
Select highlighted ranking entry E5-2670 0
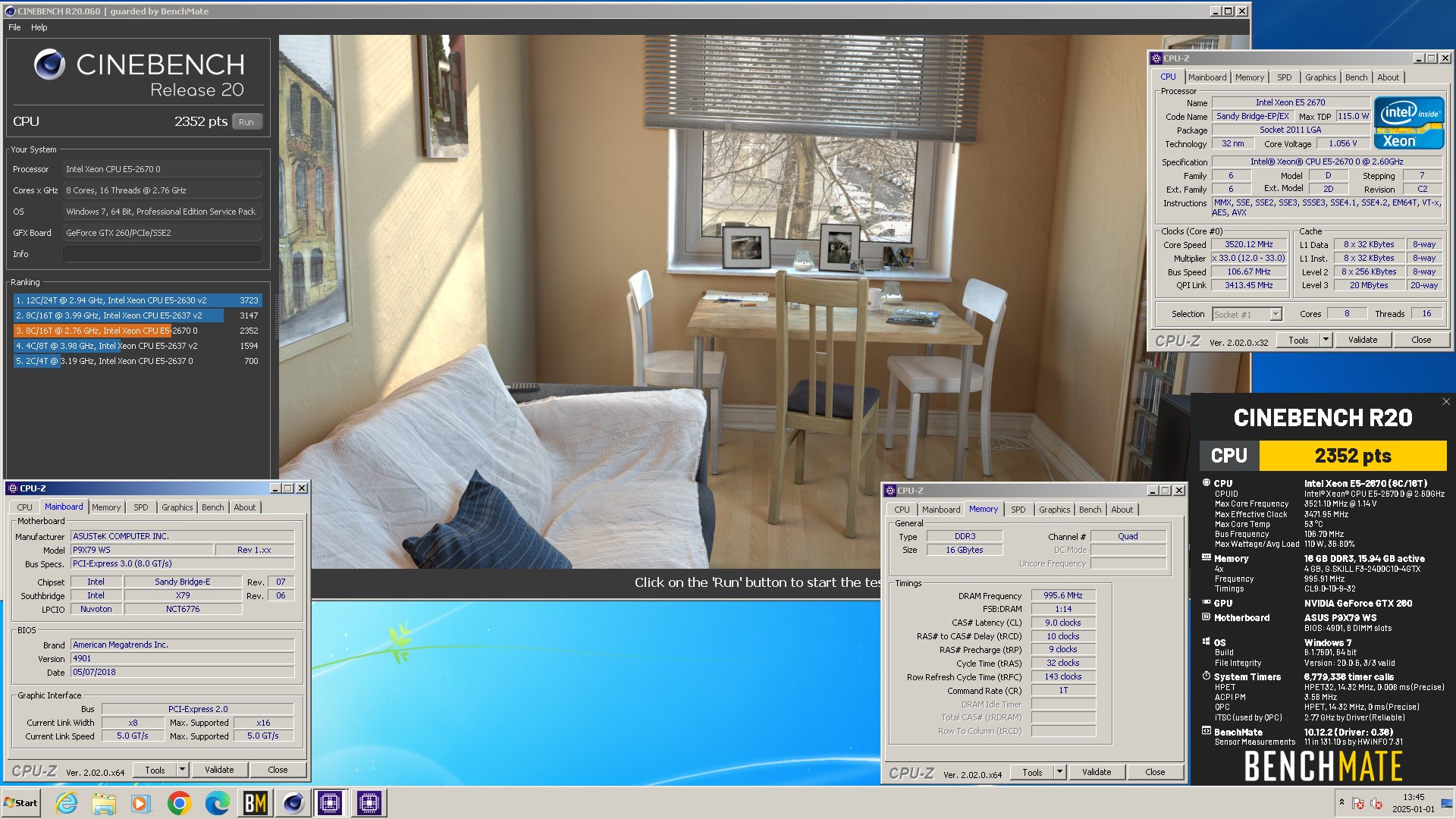tap(137, 331)
